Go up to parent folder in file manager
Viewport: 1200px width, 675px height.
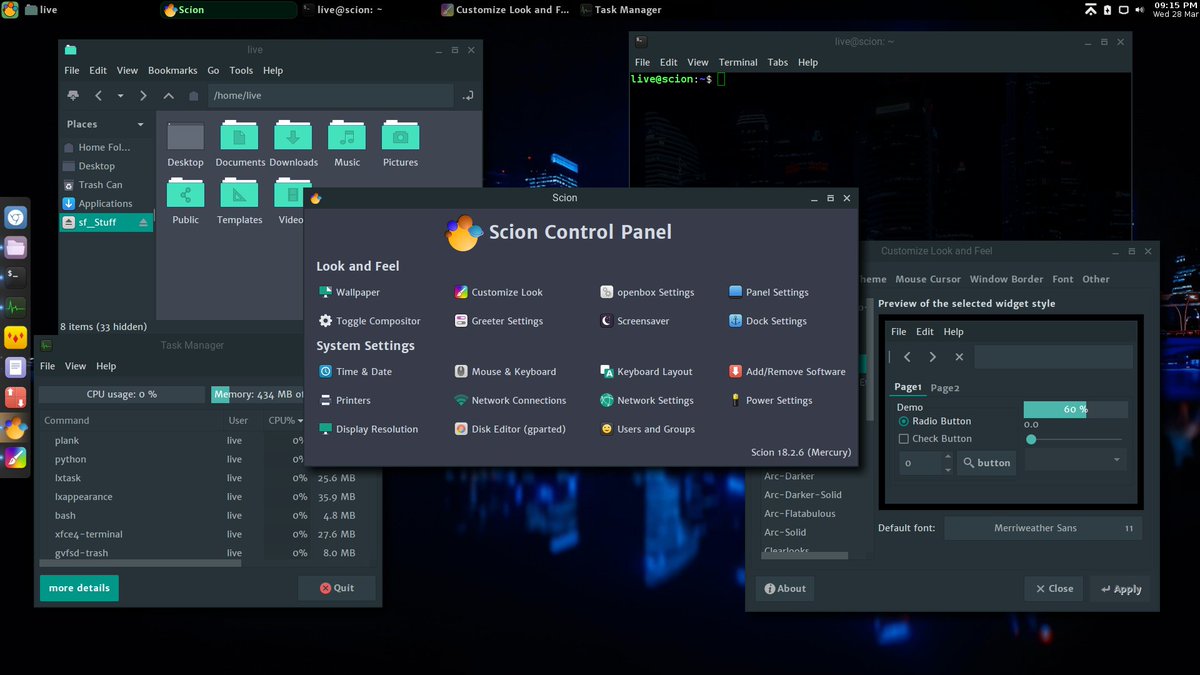click(x=168, y=96)
